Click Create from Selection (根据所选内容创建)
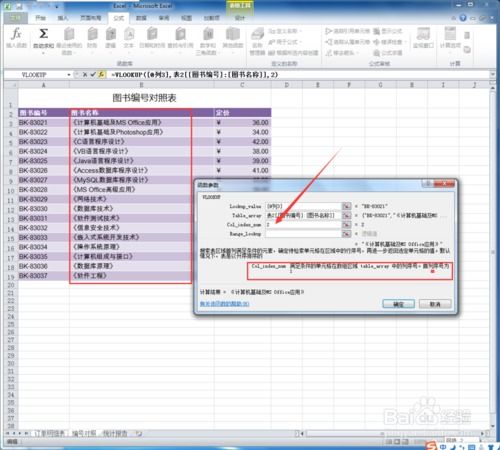This screenshot has height=450, width=500. point(293,53)
